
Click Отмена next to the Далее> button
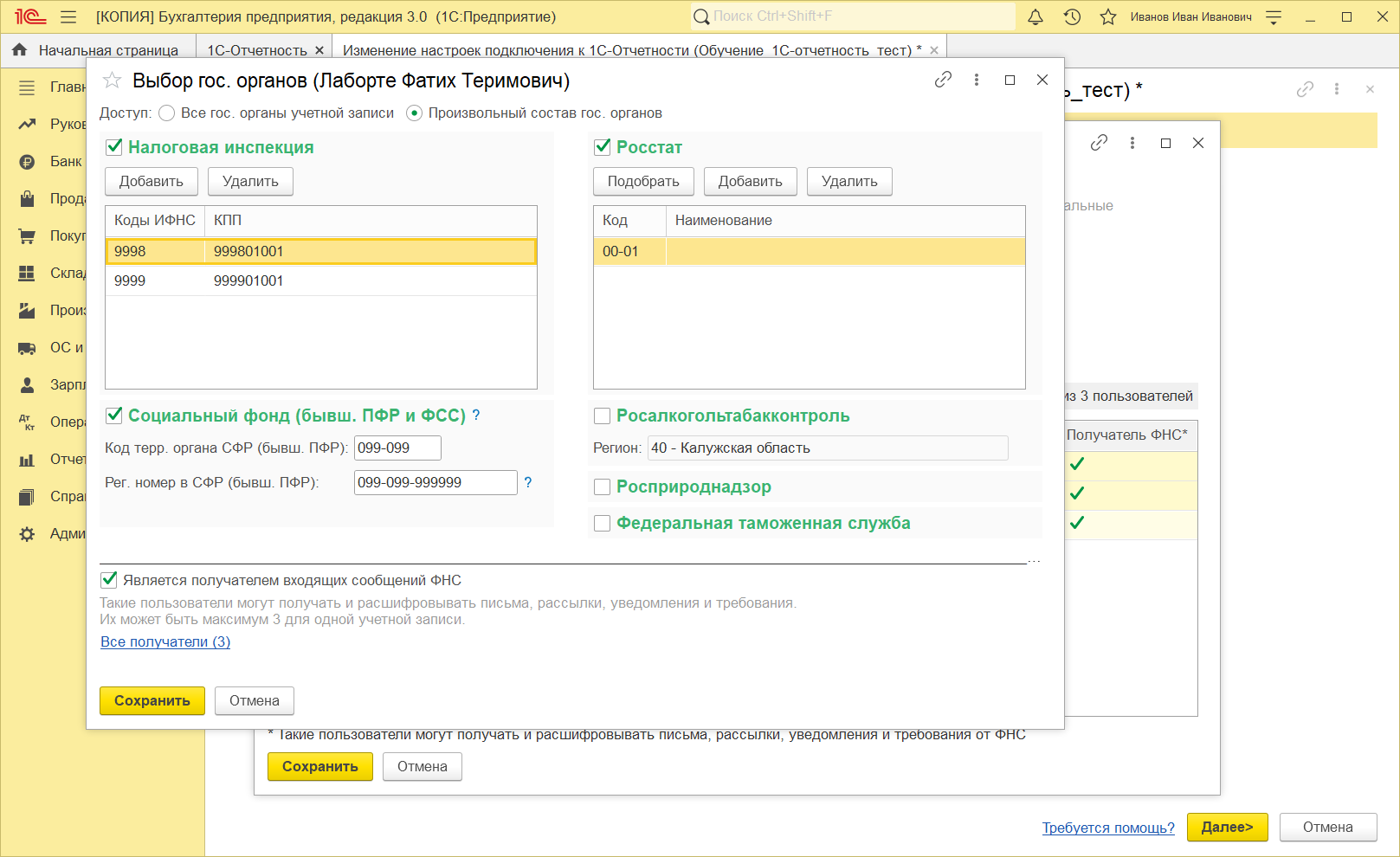click(x=1328, y=827)
